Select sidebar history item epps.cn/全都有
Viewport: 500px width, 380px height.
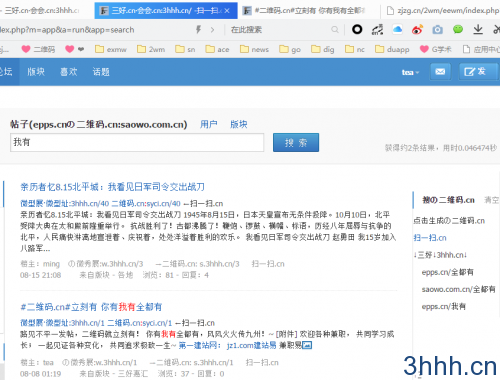(448, 272)
